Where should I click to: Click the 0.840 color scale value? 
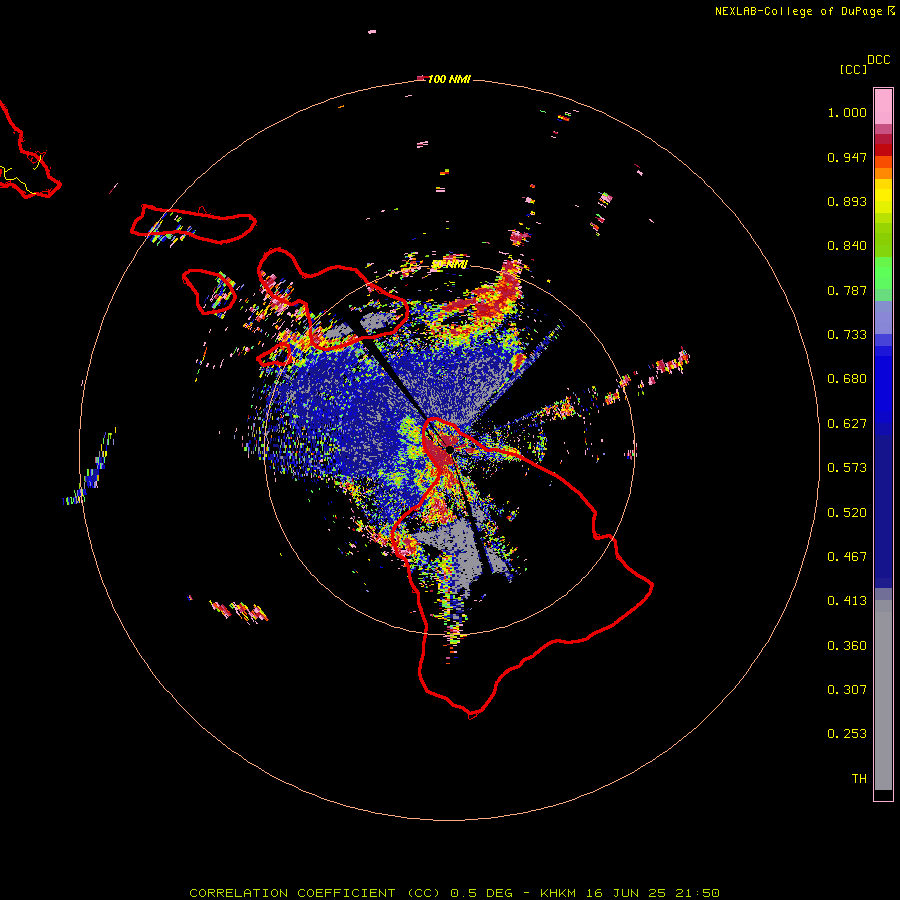pyautogui.click(x=847, y=246)
